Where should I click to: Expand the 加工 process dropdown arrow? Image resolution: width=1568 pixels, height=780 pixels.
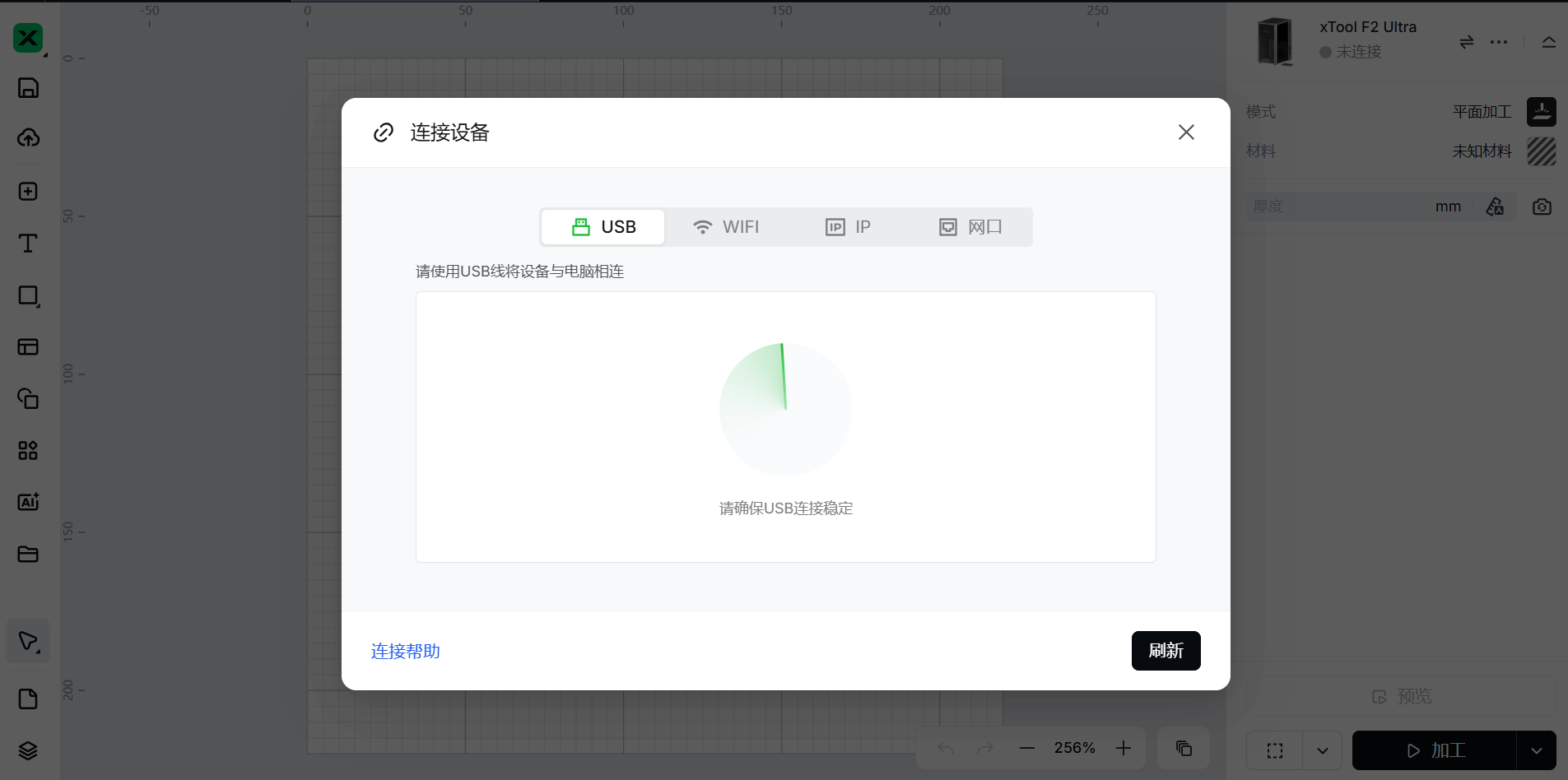point(1536,750)
